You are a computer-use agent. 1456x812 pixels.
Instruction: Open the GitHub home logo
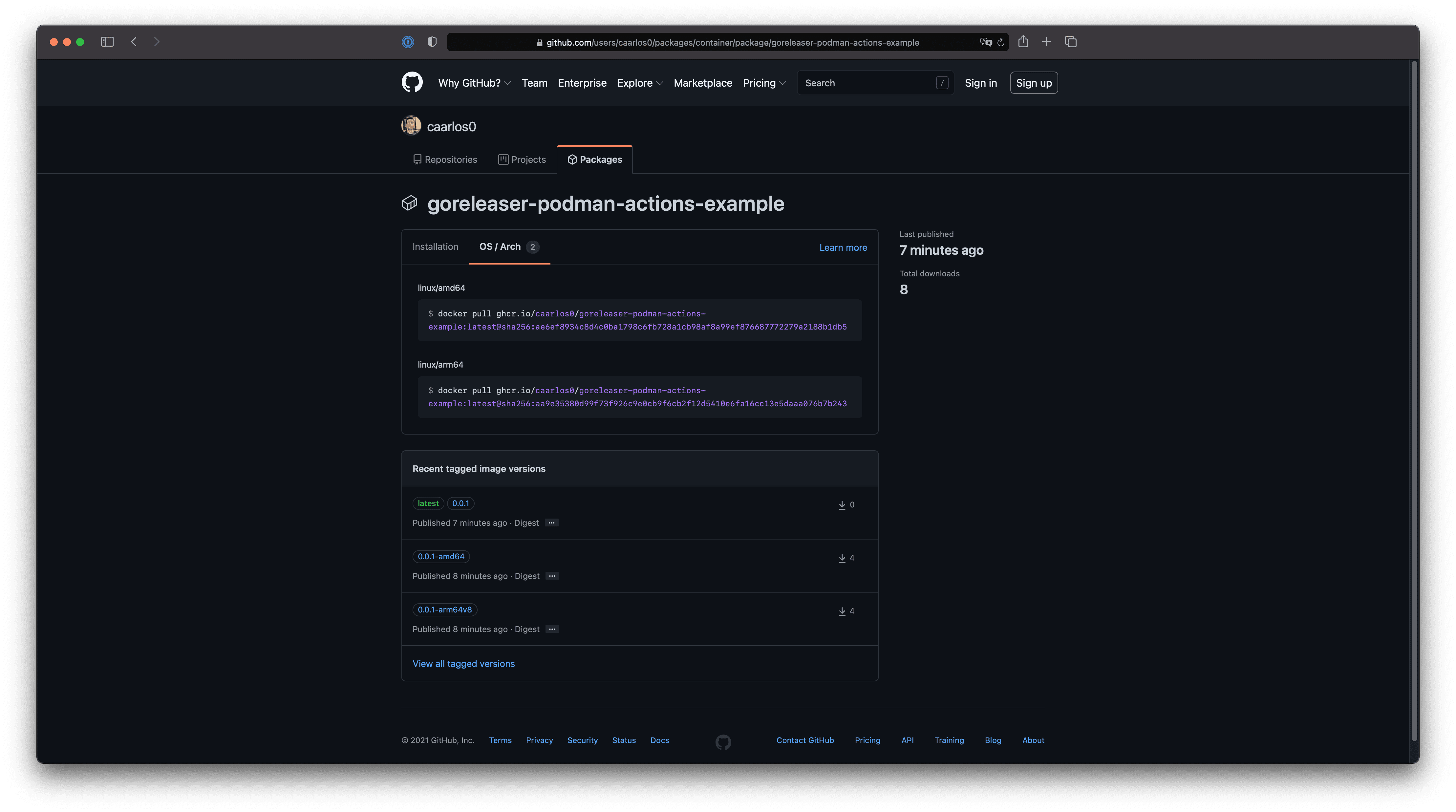click(x=413, y=82)
